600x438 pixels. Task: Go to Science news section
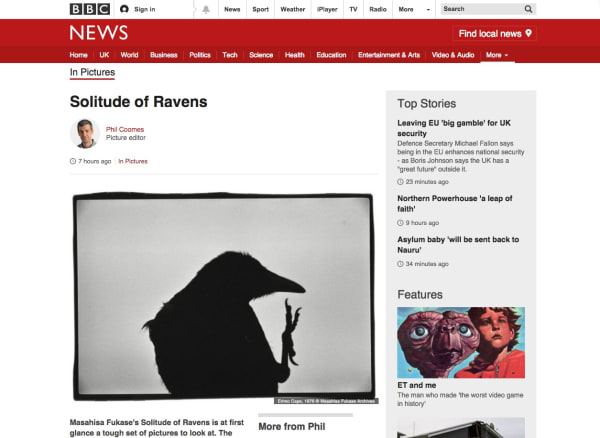(x=261, y=55)
